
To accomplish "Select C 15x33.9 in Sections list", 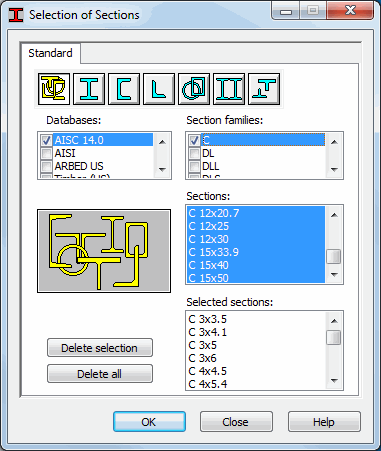I will (x=256, y=252).
